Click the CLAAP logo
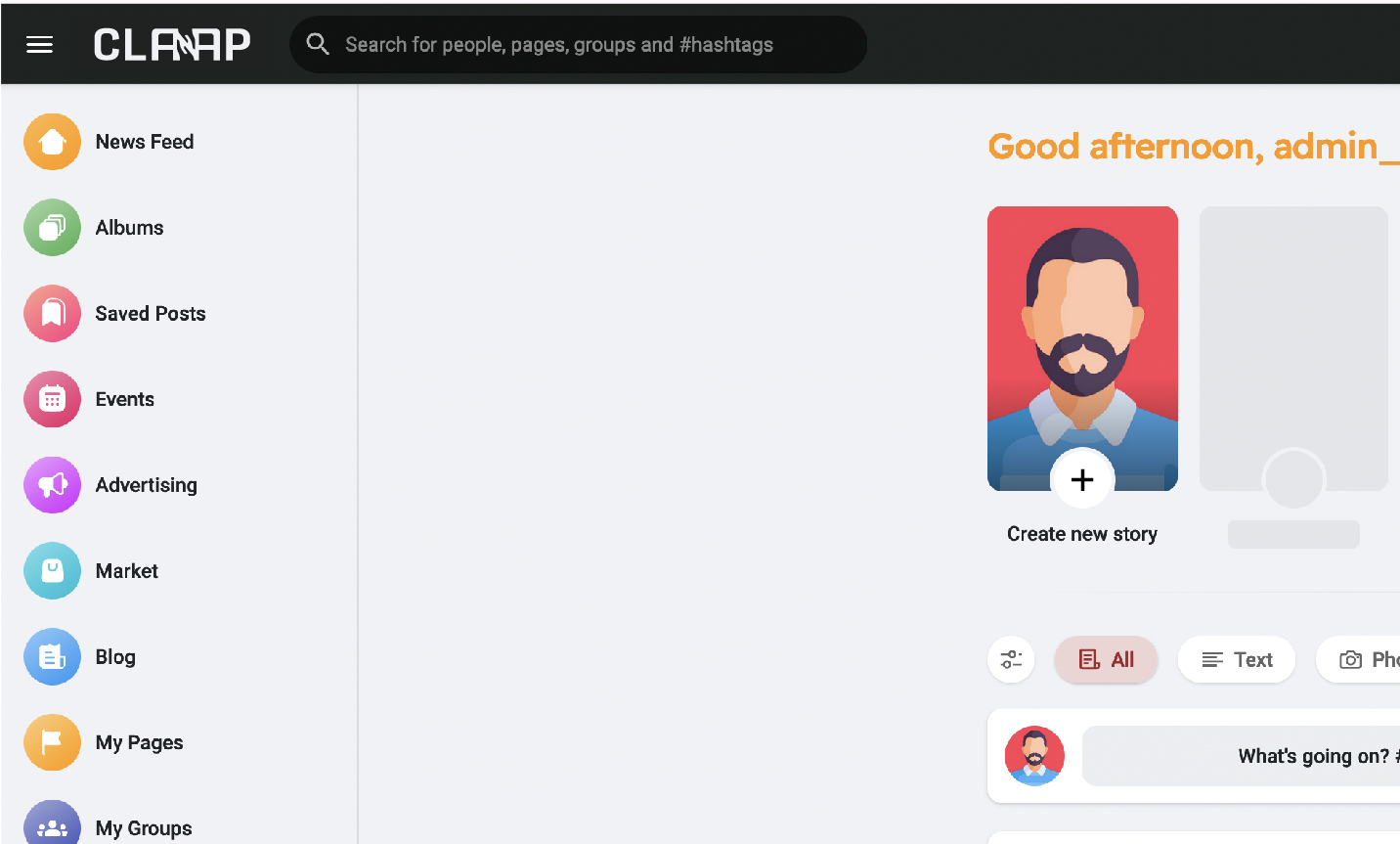This screenshot has width=1400, height=844. click(172, 44)
